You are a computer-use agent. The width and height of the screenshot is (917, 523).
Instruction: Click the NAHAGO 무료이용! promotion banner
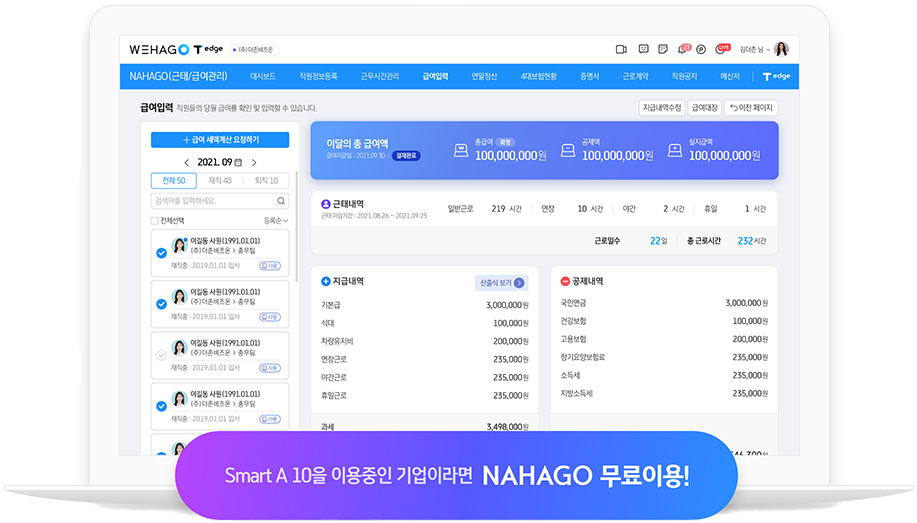point(456,476)
